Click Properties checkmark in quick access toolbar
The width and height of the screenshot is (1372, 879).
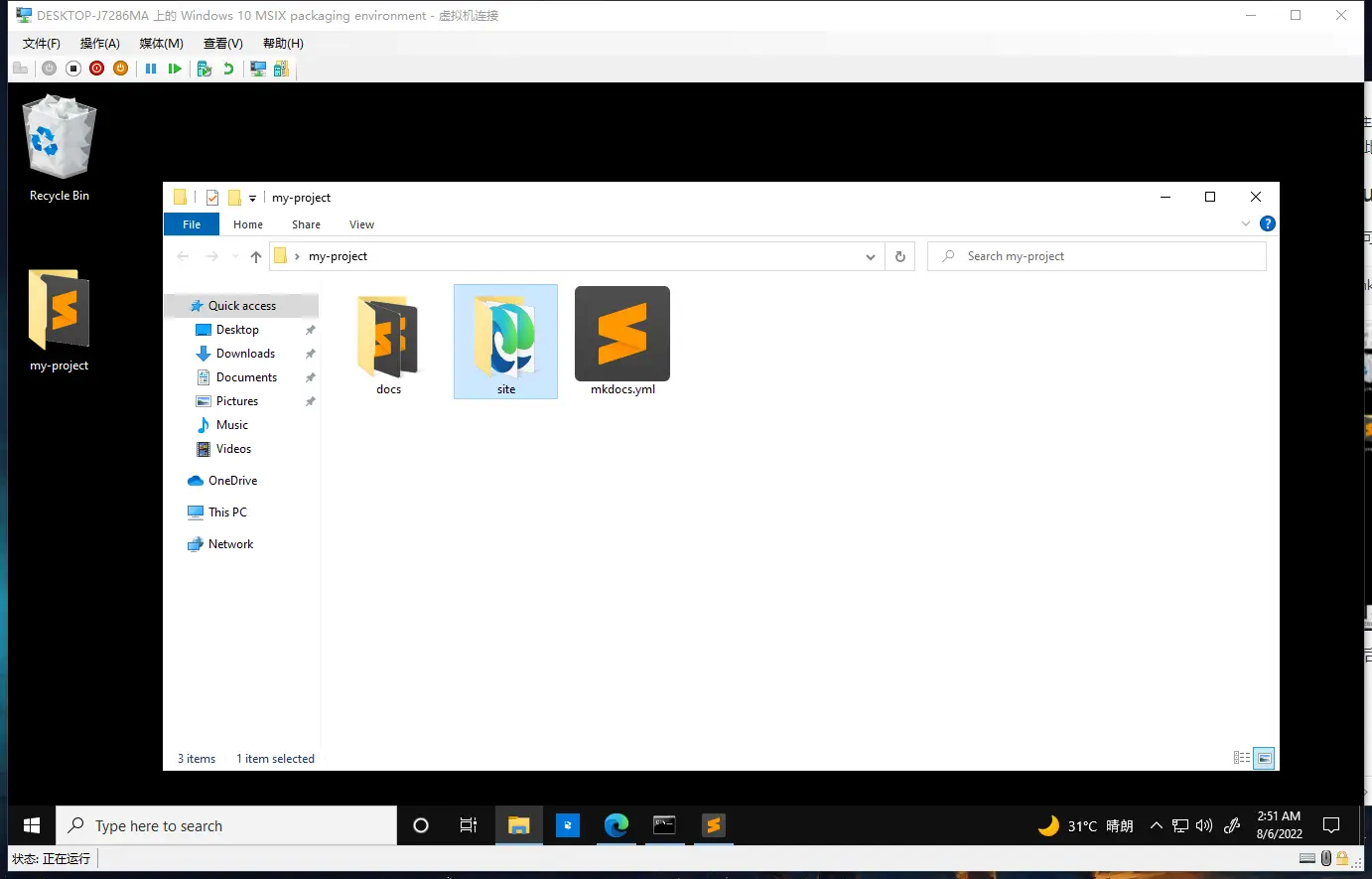pos(212,198)
